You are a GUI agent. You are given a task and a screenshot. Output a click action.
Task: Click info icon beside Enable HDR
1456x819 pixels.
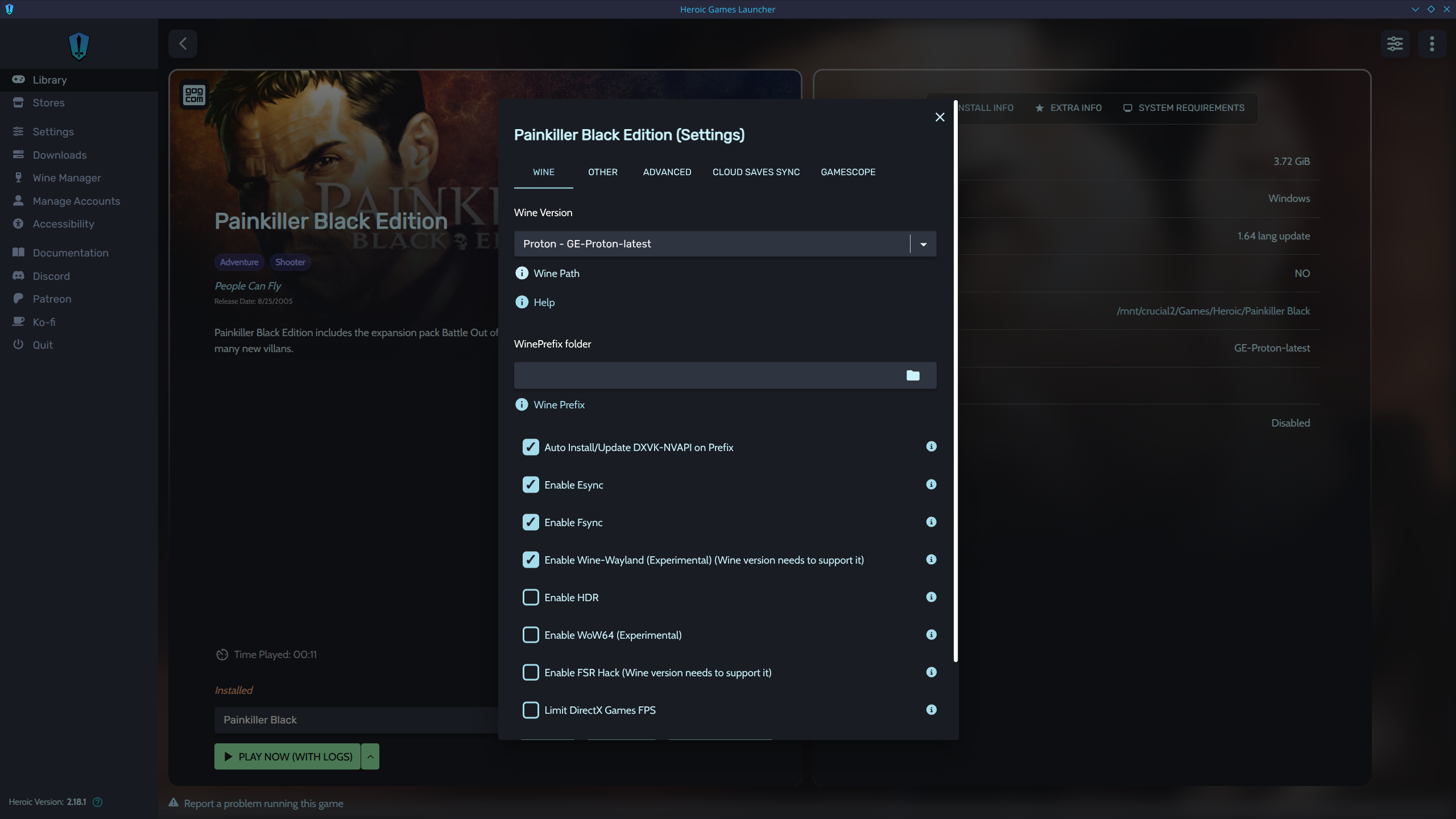point(931,597)
